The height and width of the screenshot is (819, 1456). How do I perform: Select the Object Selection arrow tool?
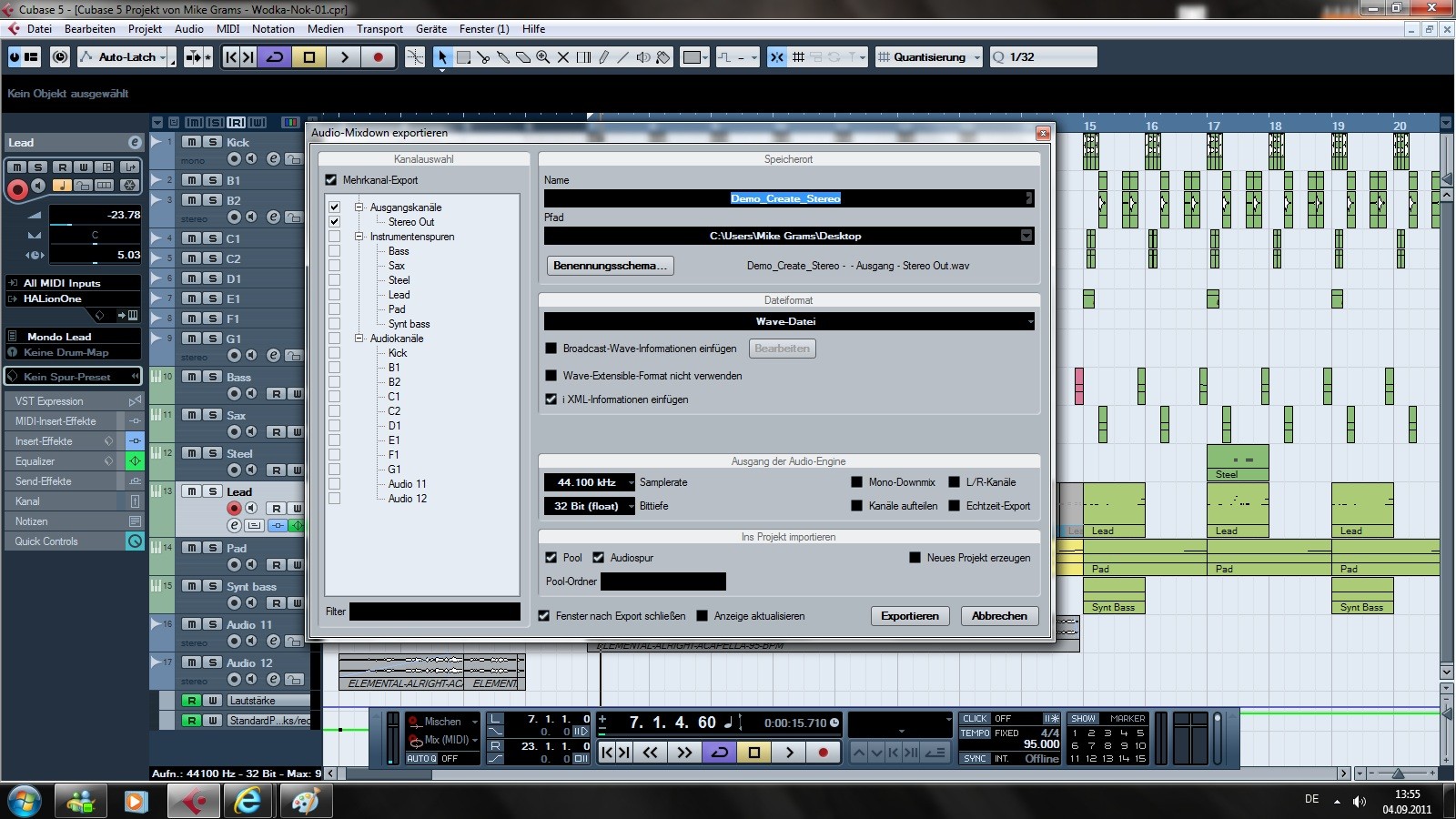click(x=442, y=57)
